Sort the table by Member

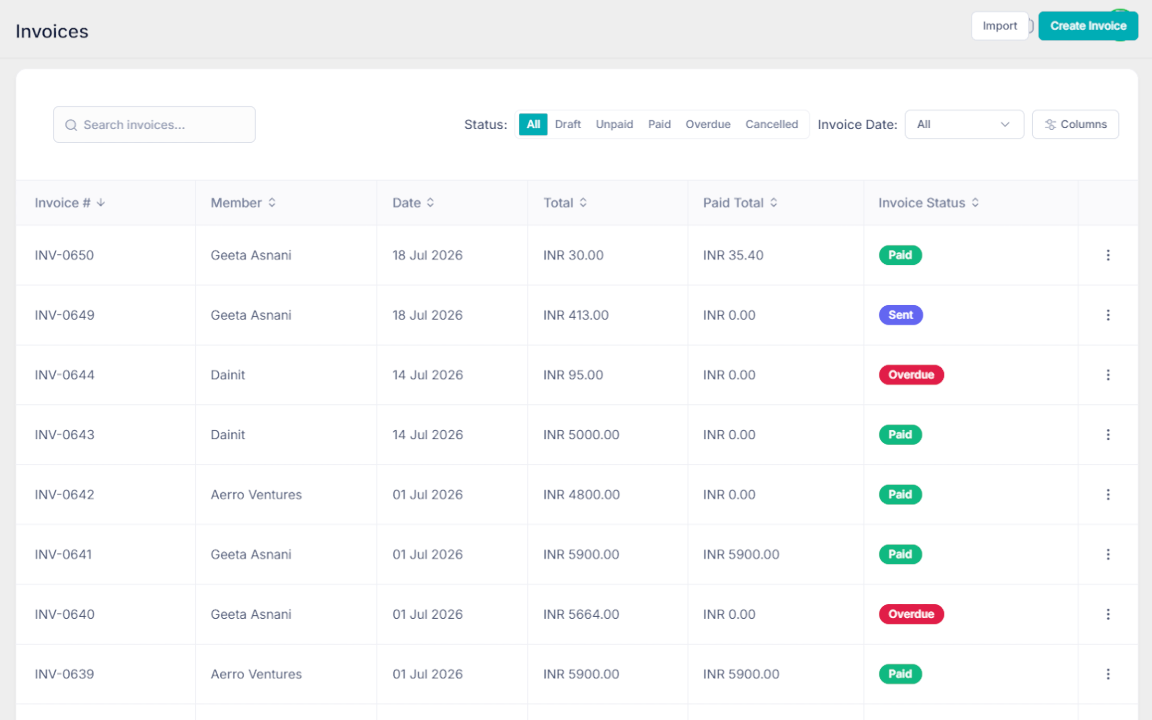272,203
